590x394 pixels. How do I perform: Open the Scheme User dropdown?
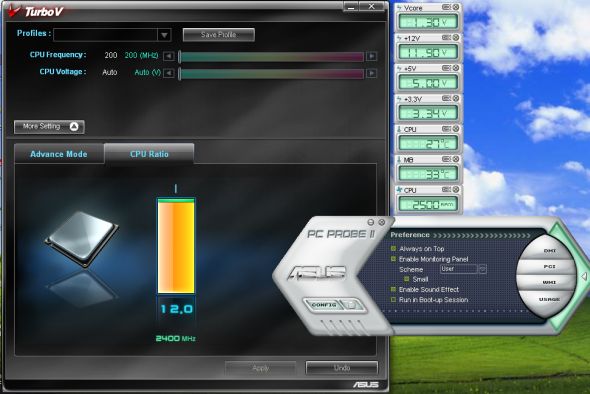pyautogui.click(x=482, y=269)
